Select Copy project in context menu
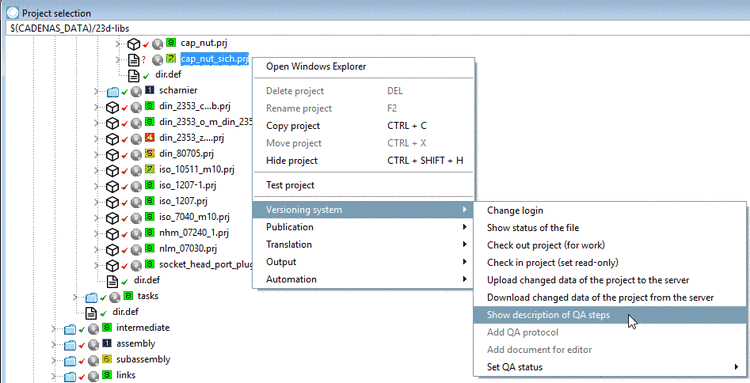Viewport: 750px width, 383px height. pyautogui.click(x=363, y=126)
